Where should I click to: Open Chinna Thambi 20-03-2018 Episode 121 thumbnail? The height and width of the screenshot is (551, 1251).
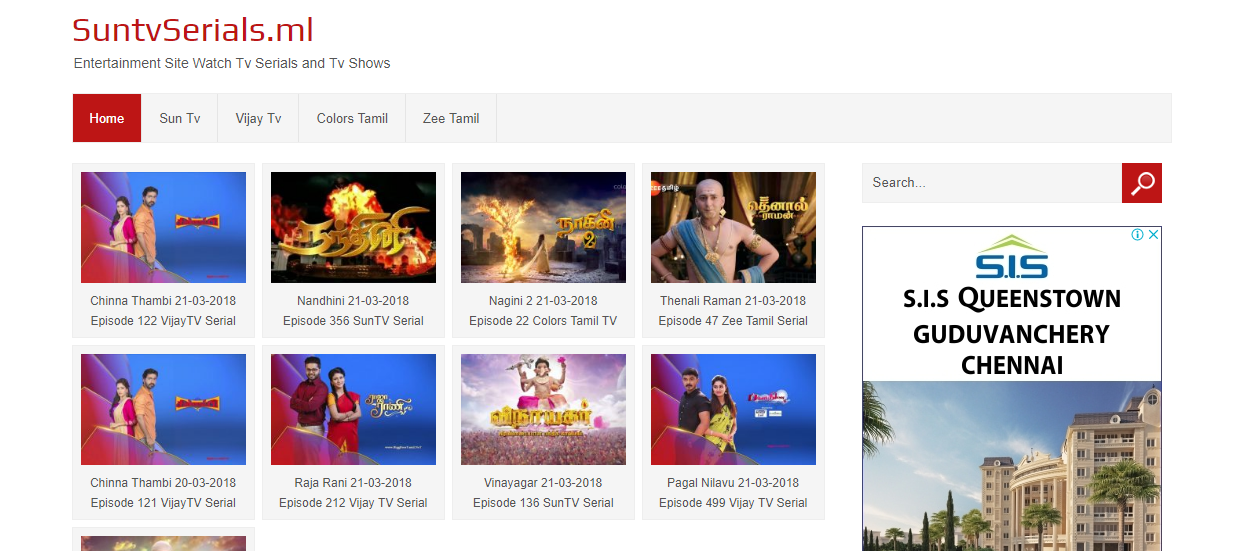coord(163,409)
